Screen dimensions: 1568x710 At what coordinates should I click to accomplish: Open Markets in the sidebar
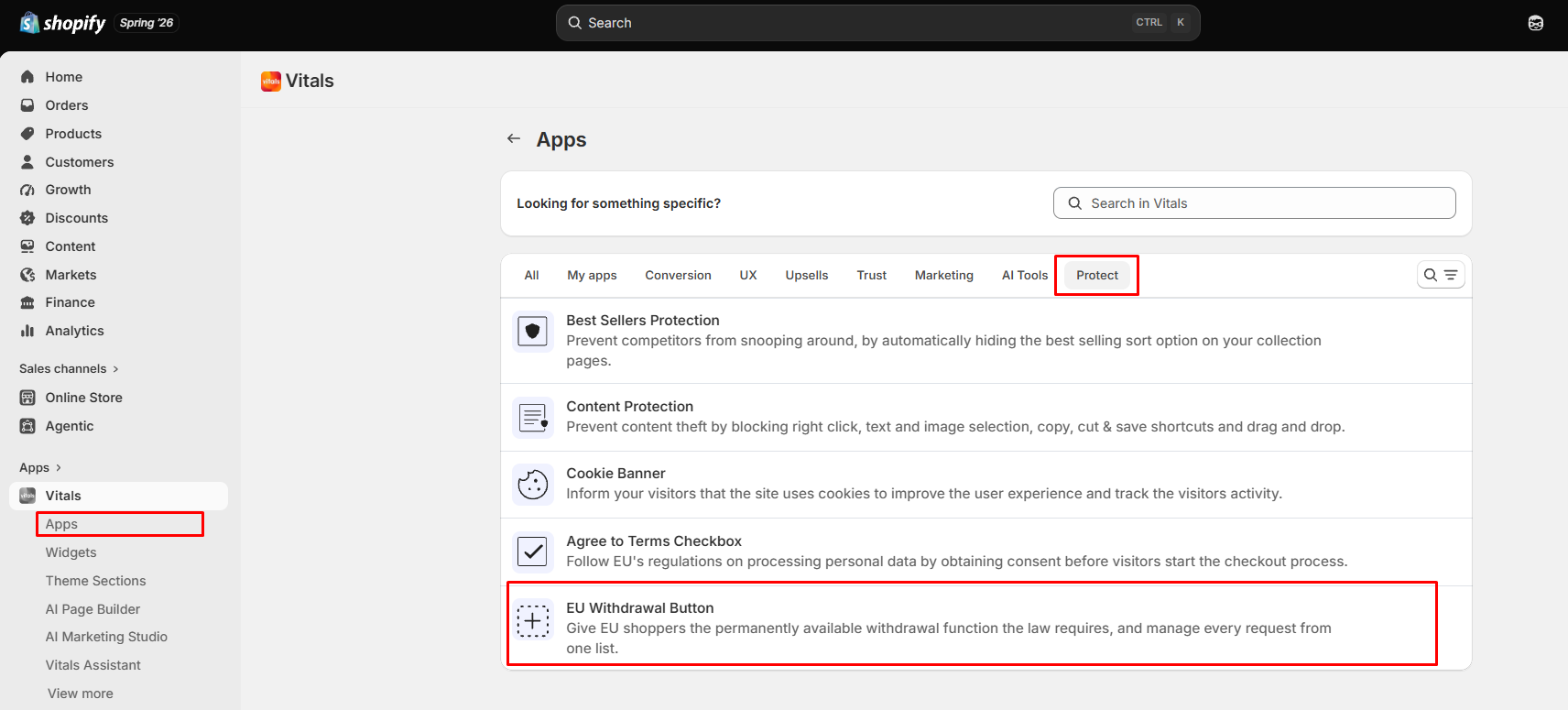(x=71, y=275)
